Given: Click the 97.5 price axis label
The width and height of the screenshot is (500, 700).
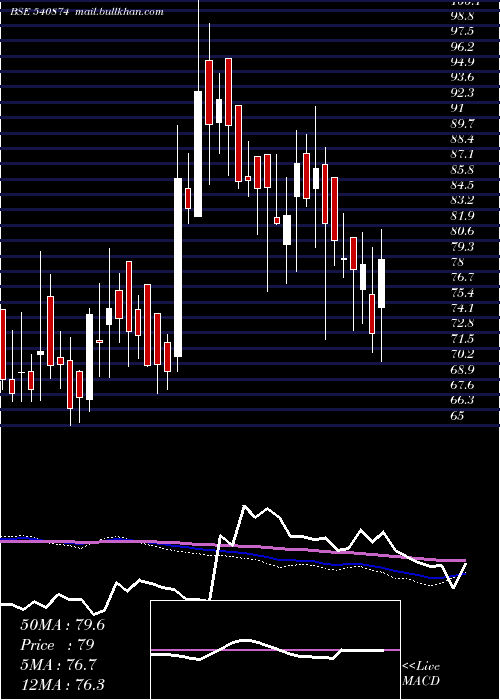Looking at the screenshot, I should (x=462, y=31).
